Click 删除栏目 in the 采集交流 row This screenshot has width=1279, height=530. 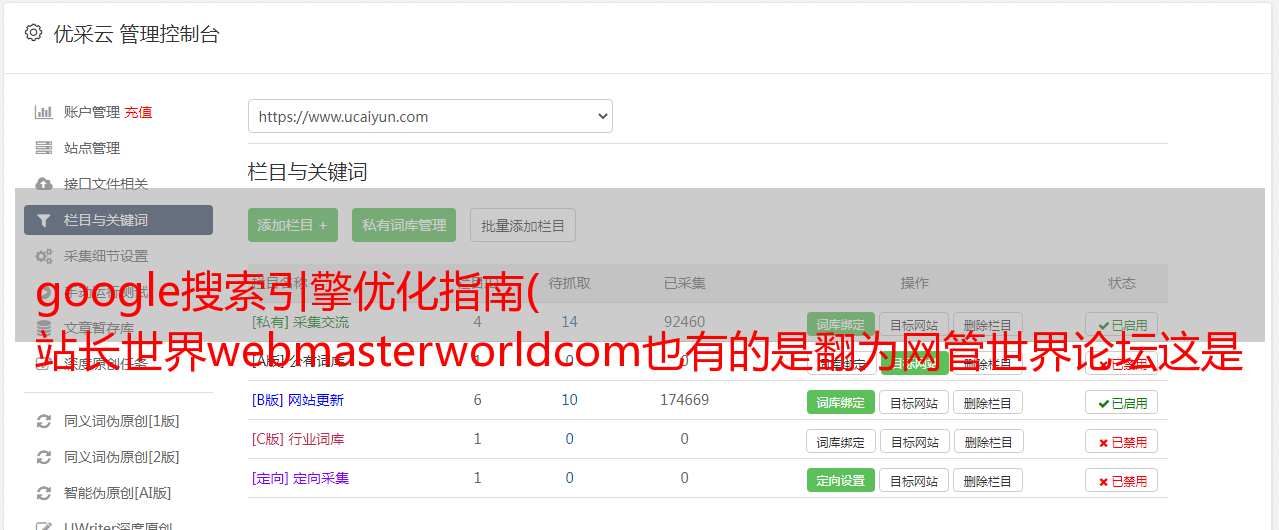(x=988, y=325)
